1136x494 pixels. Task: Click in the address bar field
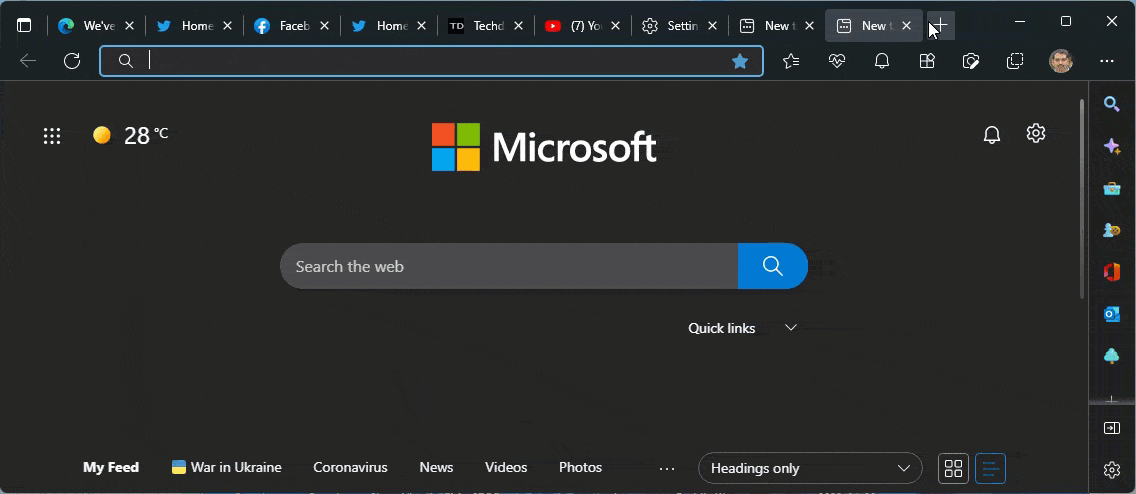click(x=431, y=61)
